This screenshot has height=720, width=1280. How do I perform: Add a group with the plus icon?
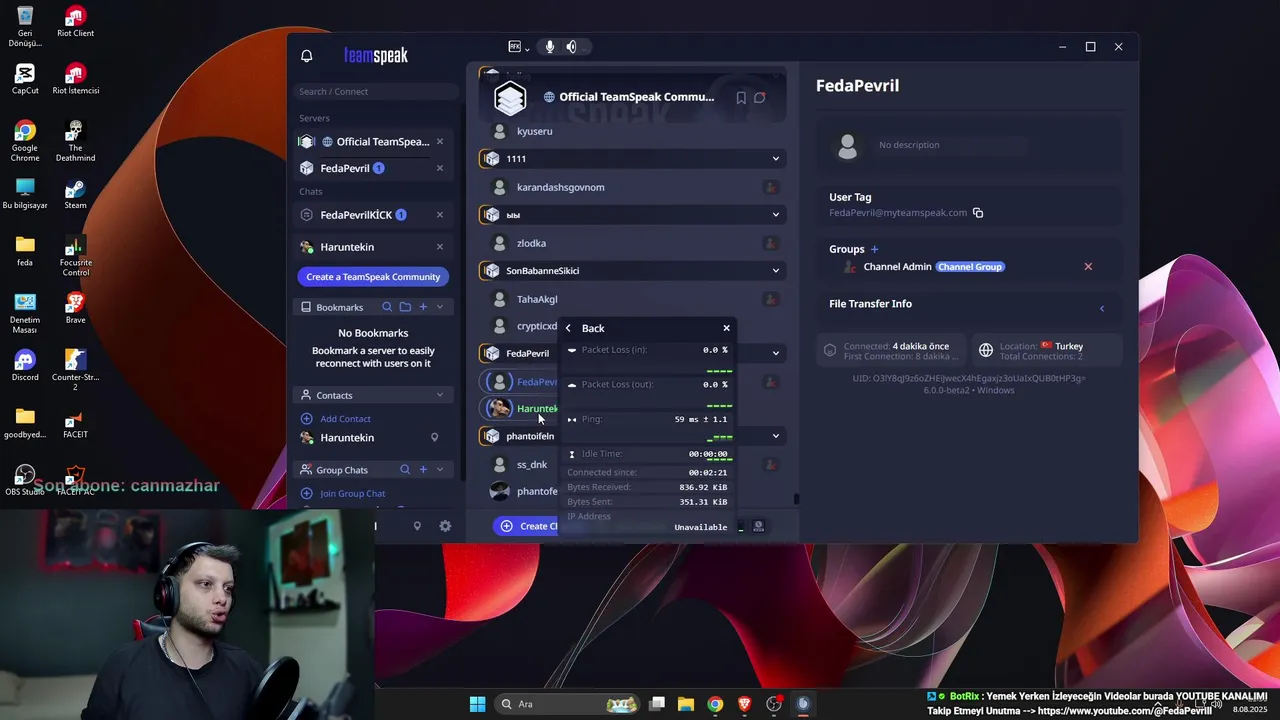point(874,249)
